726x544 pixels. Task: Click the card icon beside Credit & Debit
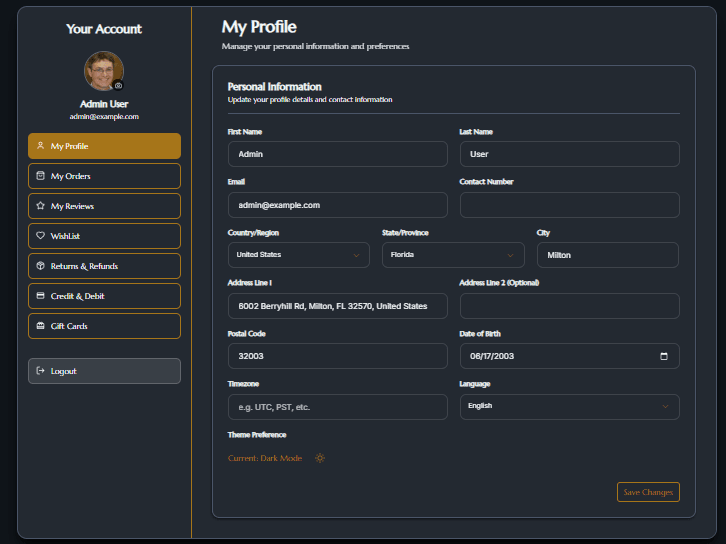(x=40, y=296)
